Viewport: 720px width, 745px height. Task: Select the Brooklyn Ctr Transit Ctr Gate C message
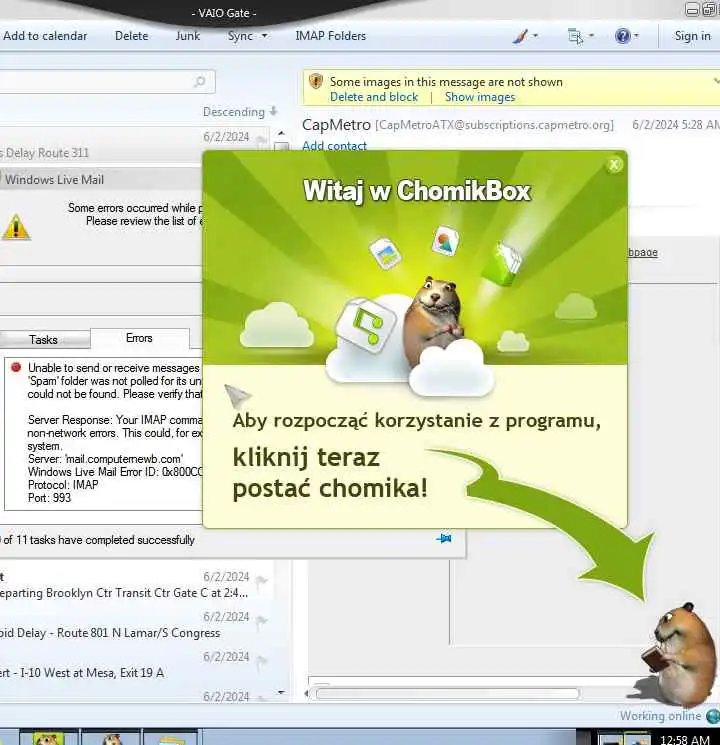pos(135,585)
